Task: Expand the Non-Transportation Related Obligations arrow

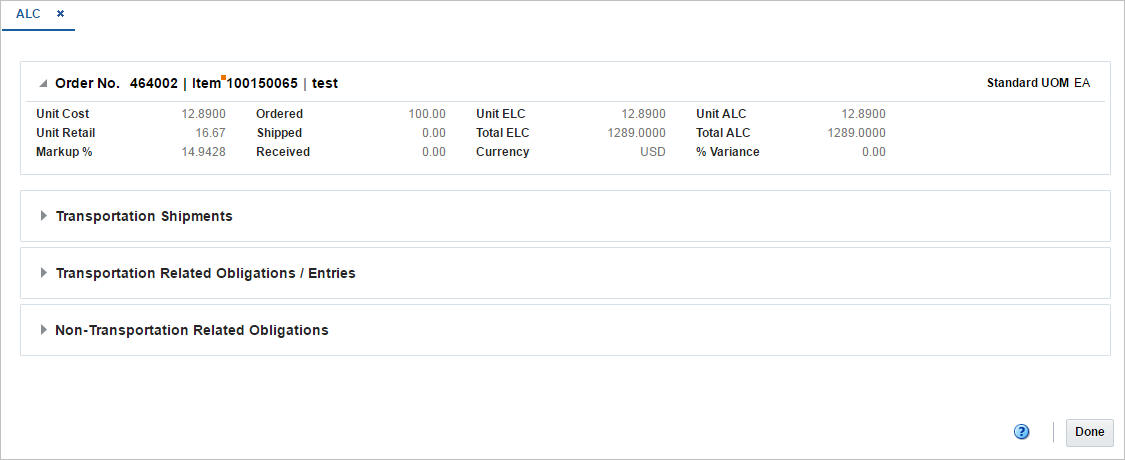Action: tap(44, 330)
